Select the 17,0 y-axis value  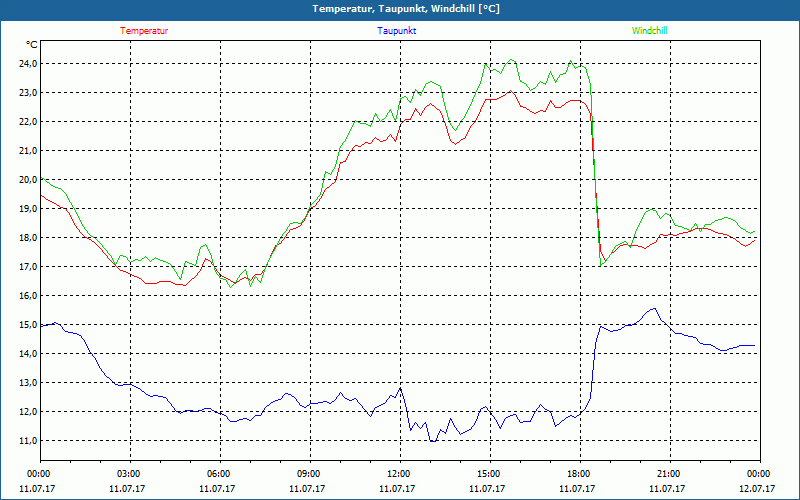(x=25, y=267)
